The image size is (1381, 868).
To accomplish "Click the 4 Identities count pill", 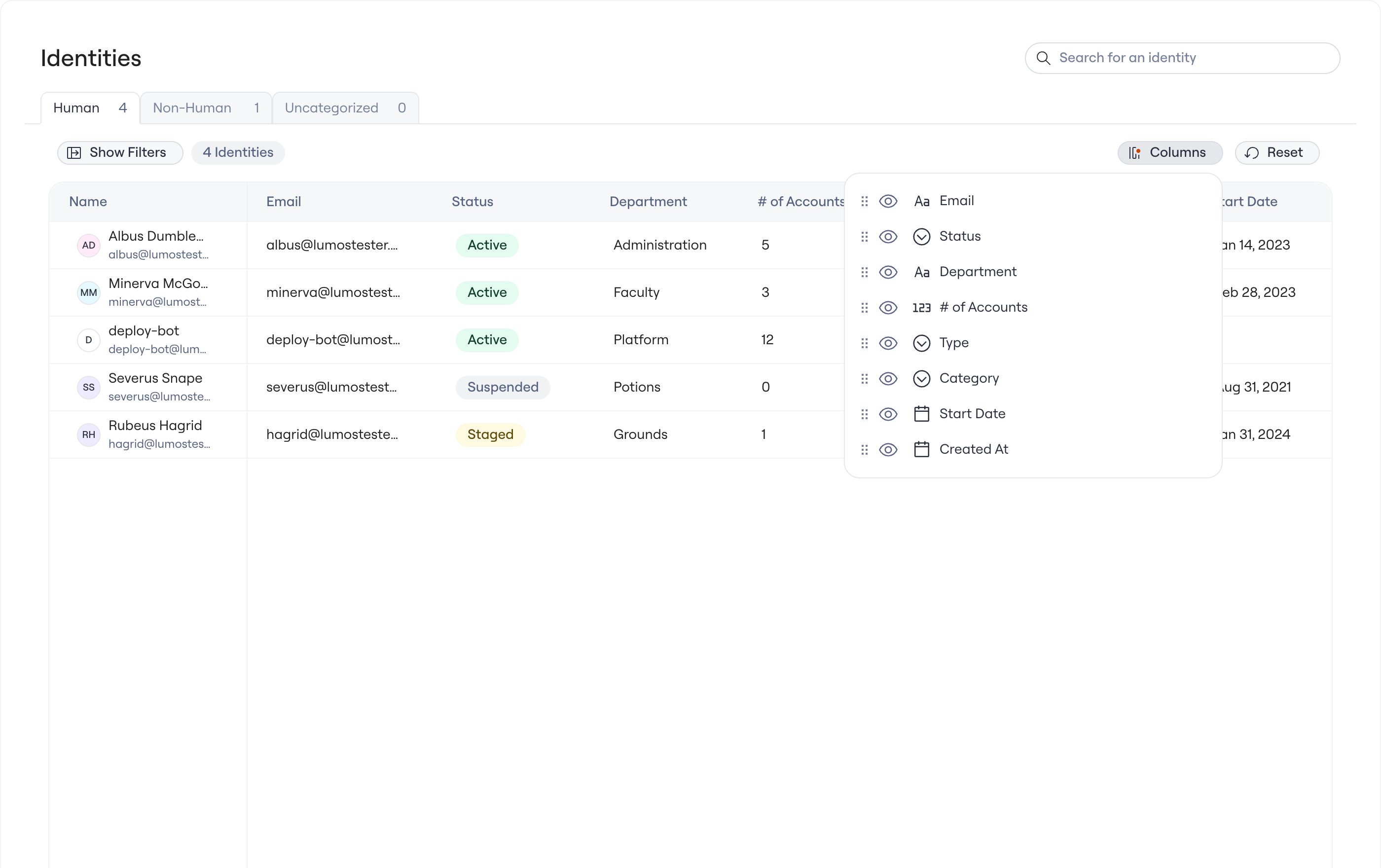I will pyautogui.click(x=237, y=152).
